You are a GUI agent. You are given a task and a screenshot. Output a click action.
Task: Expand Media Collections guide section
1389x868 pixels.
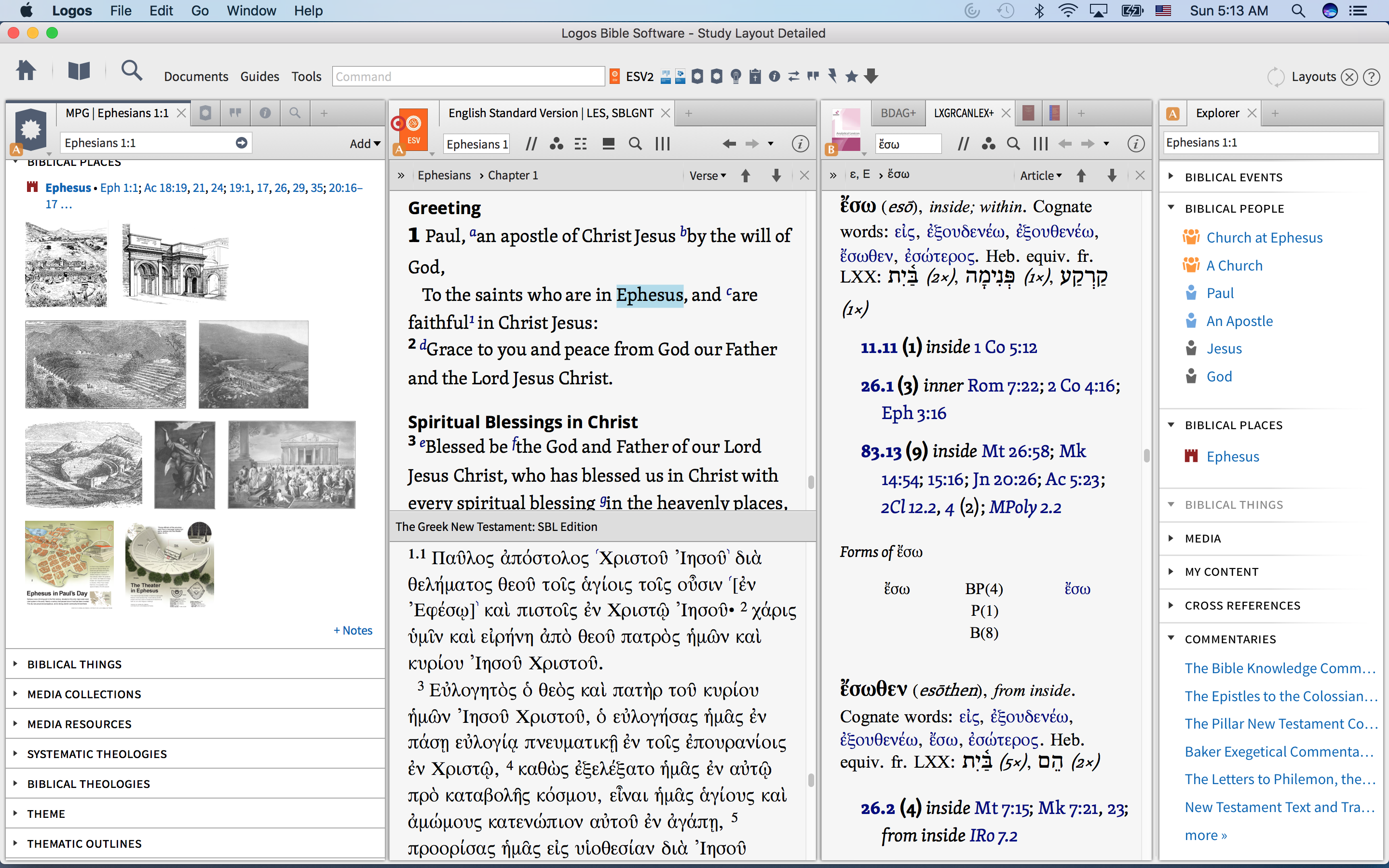pos(15,694)
